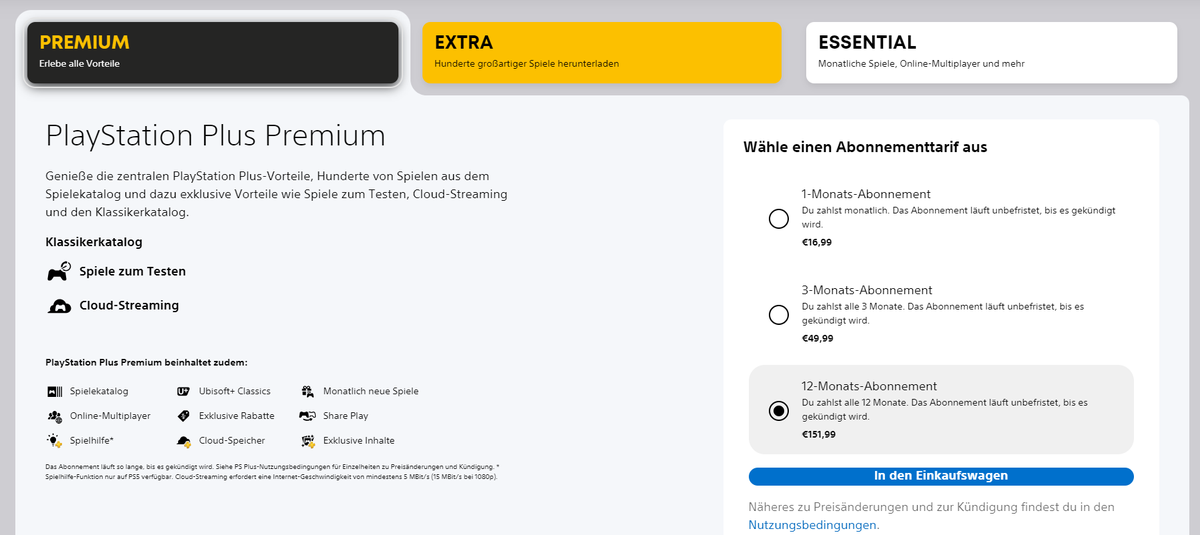Switch to the EXTRA tier tab
The image size is (1200, 535).
coord(601,53)
